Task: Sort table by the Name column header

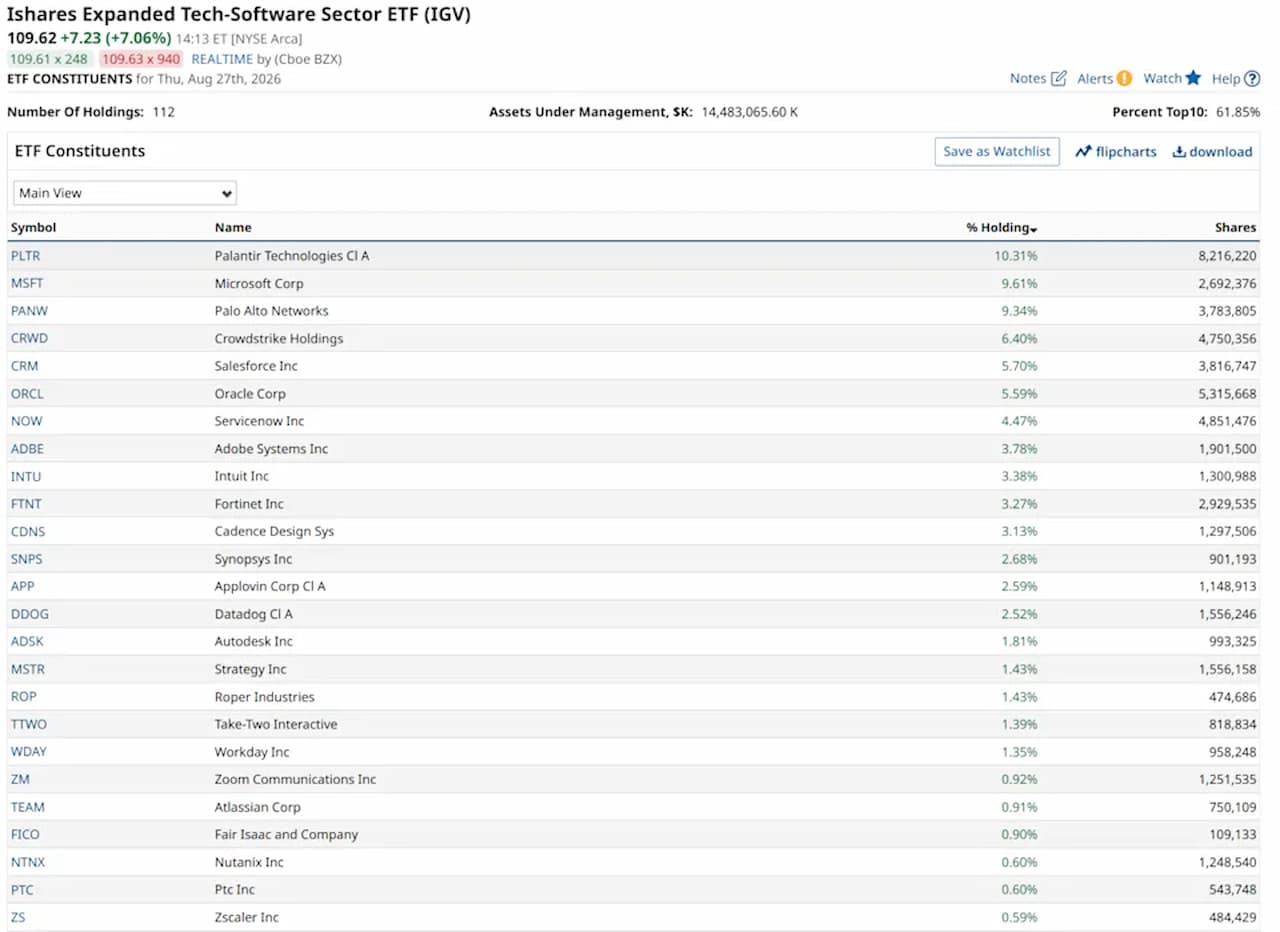Action: point(233,228)
